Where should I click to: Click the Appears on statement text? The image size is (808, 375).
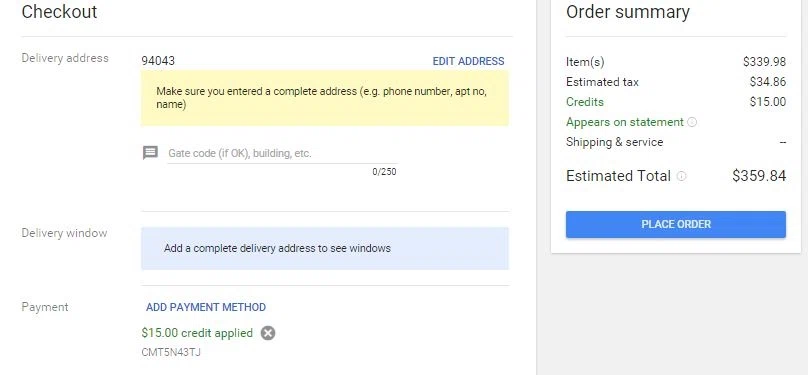[x=625, y=122]
